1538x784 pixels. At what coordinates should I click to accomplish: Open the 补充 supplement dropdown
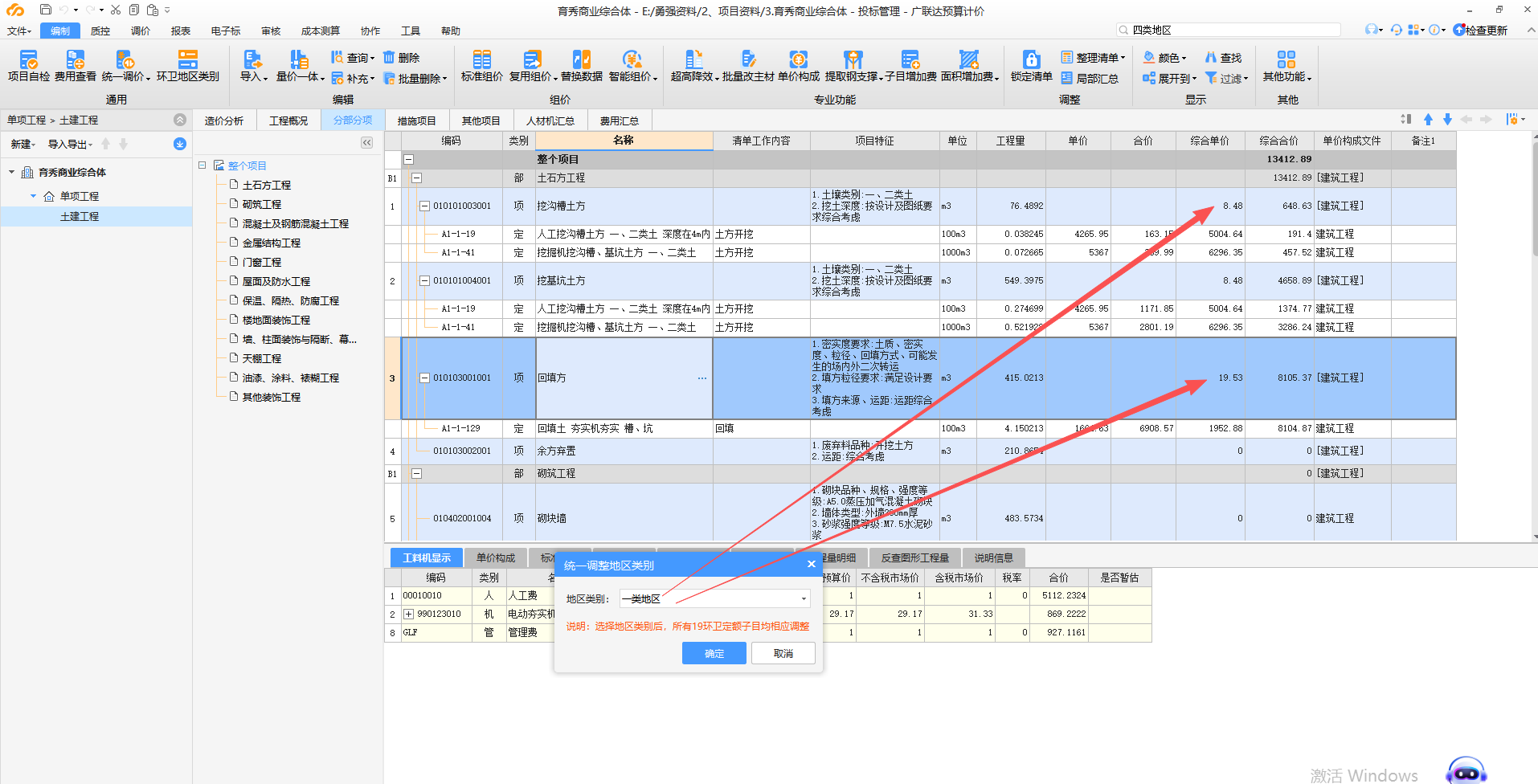point(353,79)
